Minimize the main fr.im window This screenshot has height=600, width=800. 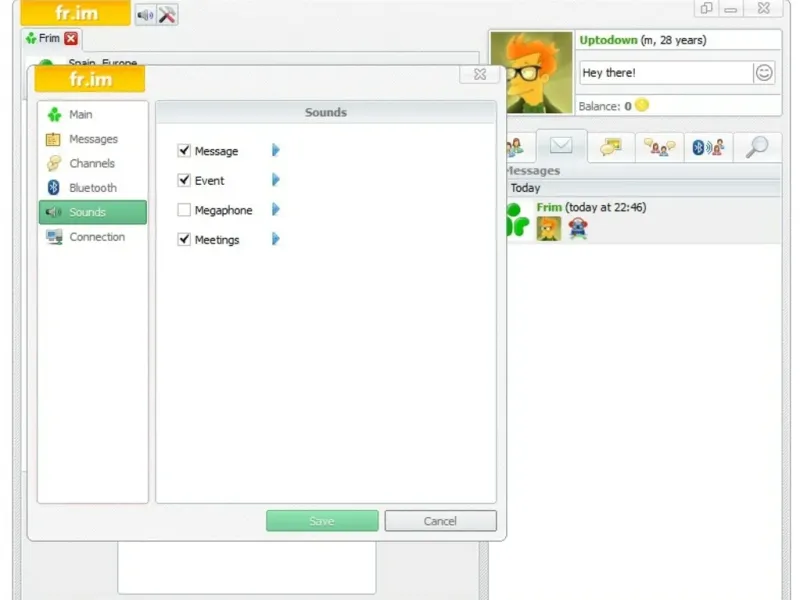[731, 8]
